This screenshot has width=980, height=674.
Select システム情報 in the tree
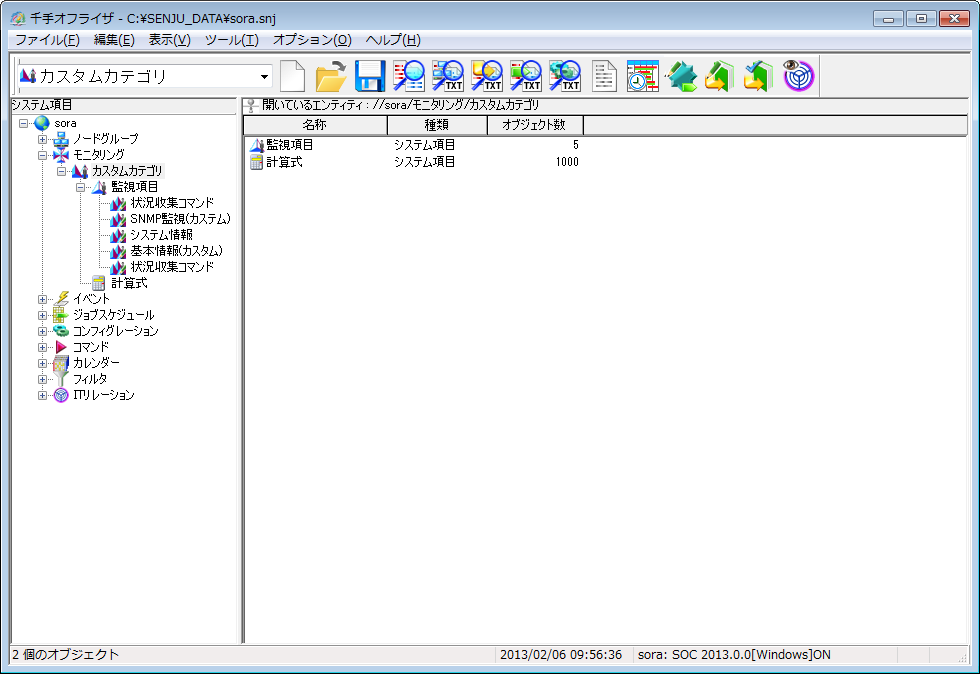161,235
